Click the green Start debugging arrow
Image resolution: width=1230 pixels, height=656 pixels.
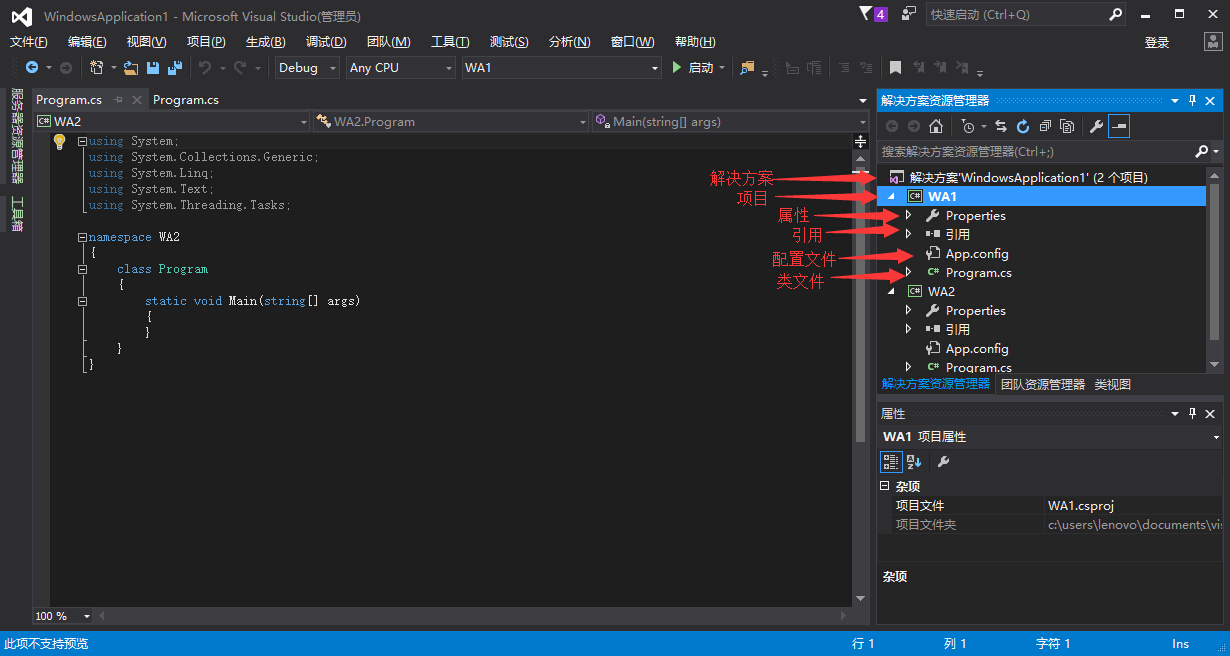point(677,68)
